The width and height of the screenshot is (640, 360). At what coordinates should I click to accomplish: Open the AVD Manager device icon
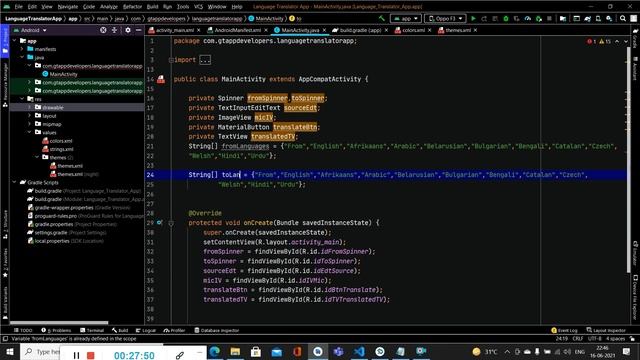click(x=598, y=18)
